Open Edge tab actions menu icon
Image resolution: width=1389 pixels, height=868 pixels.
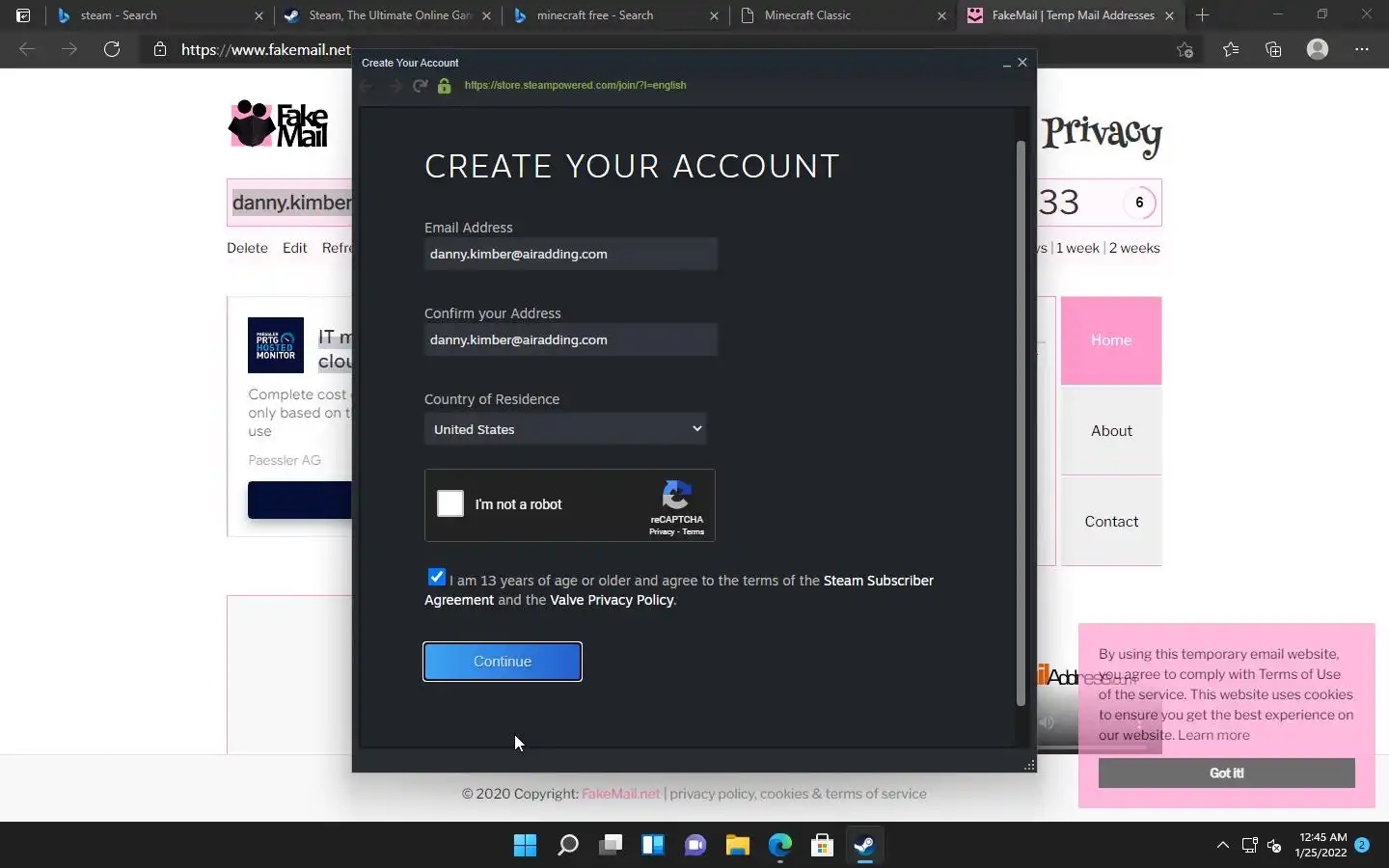tap(23, 15)
